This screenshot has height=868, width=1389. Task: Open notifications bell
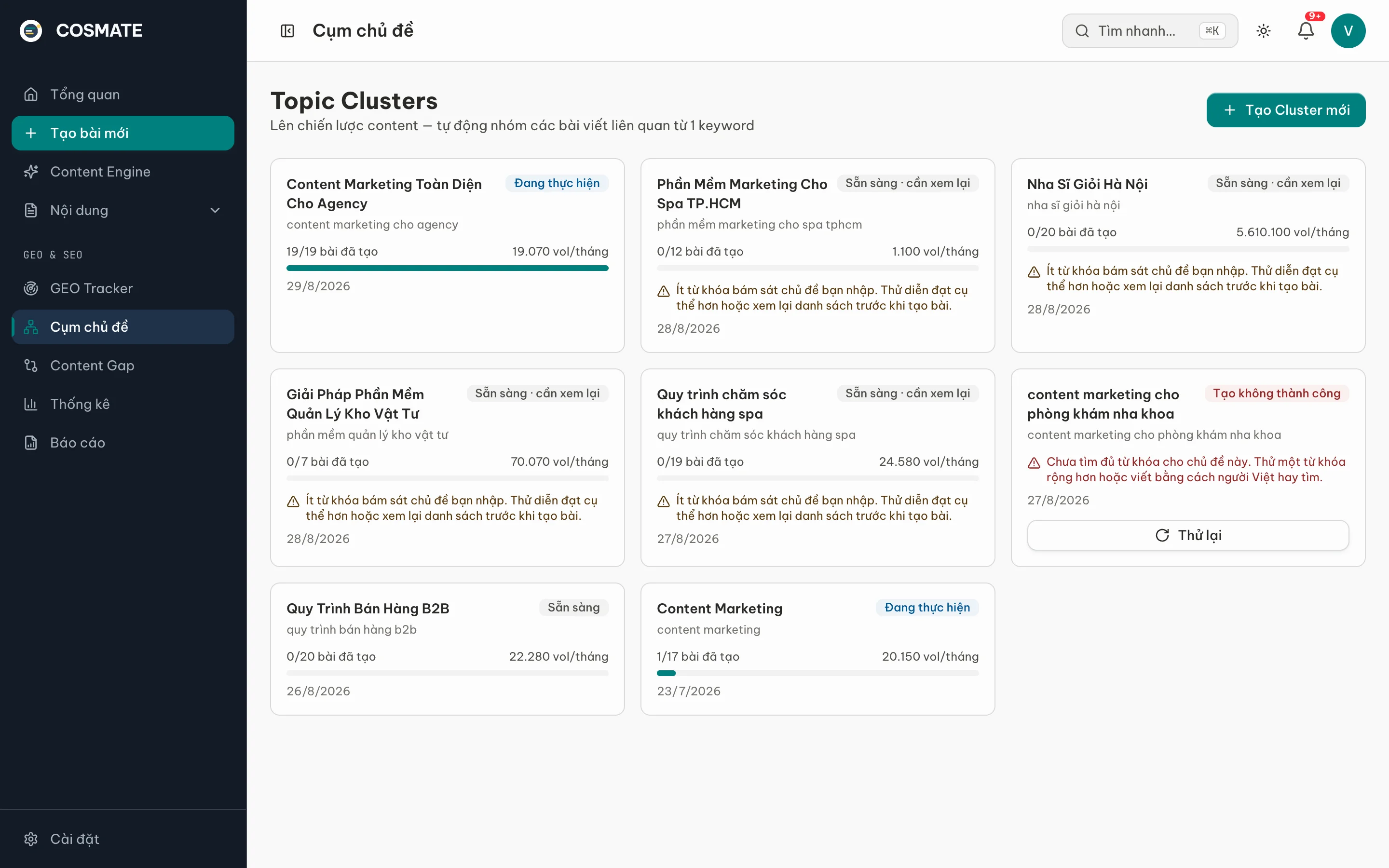coord(1306,31)
